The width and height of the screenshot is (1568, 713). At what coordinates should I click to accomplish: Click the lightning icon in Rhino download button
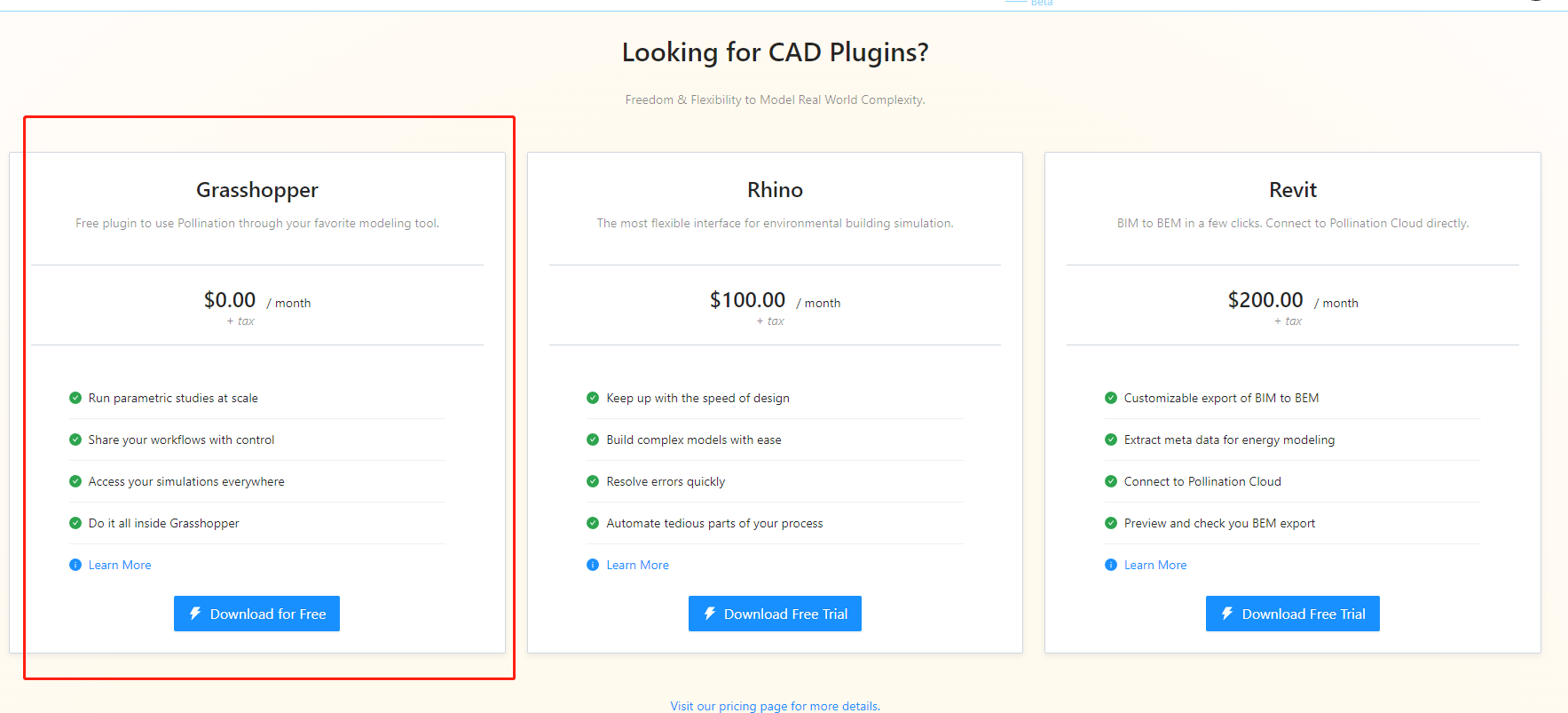(x=710, y=614)
